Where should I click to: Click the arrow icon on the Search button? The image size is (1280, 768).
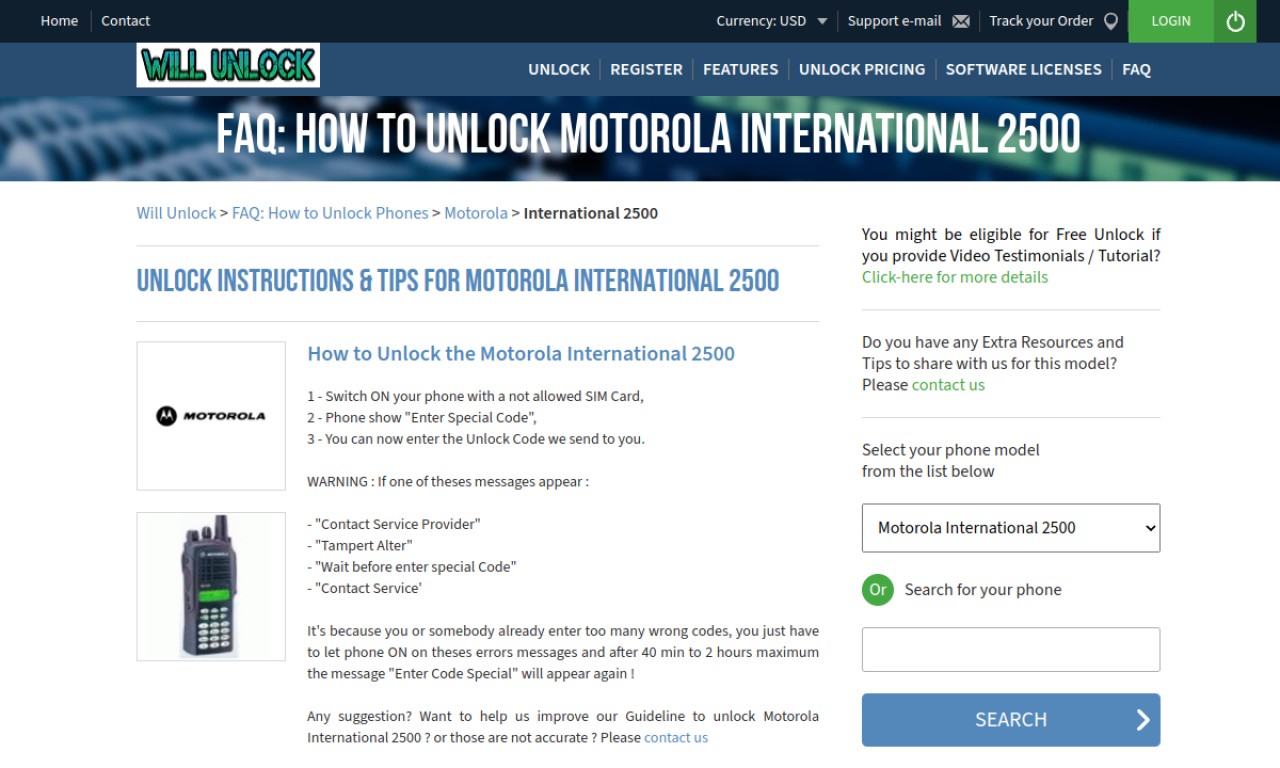click(x=1143, y=719)
